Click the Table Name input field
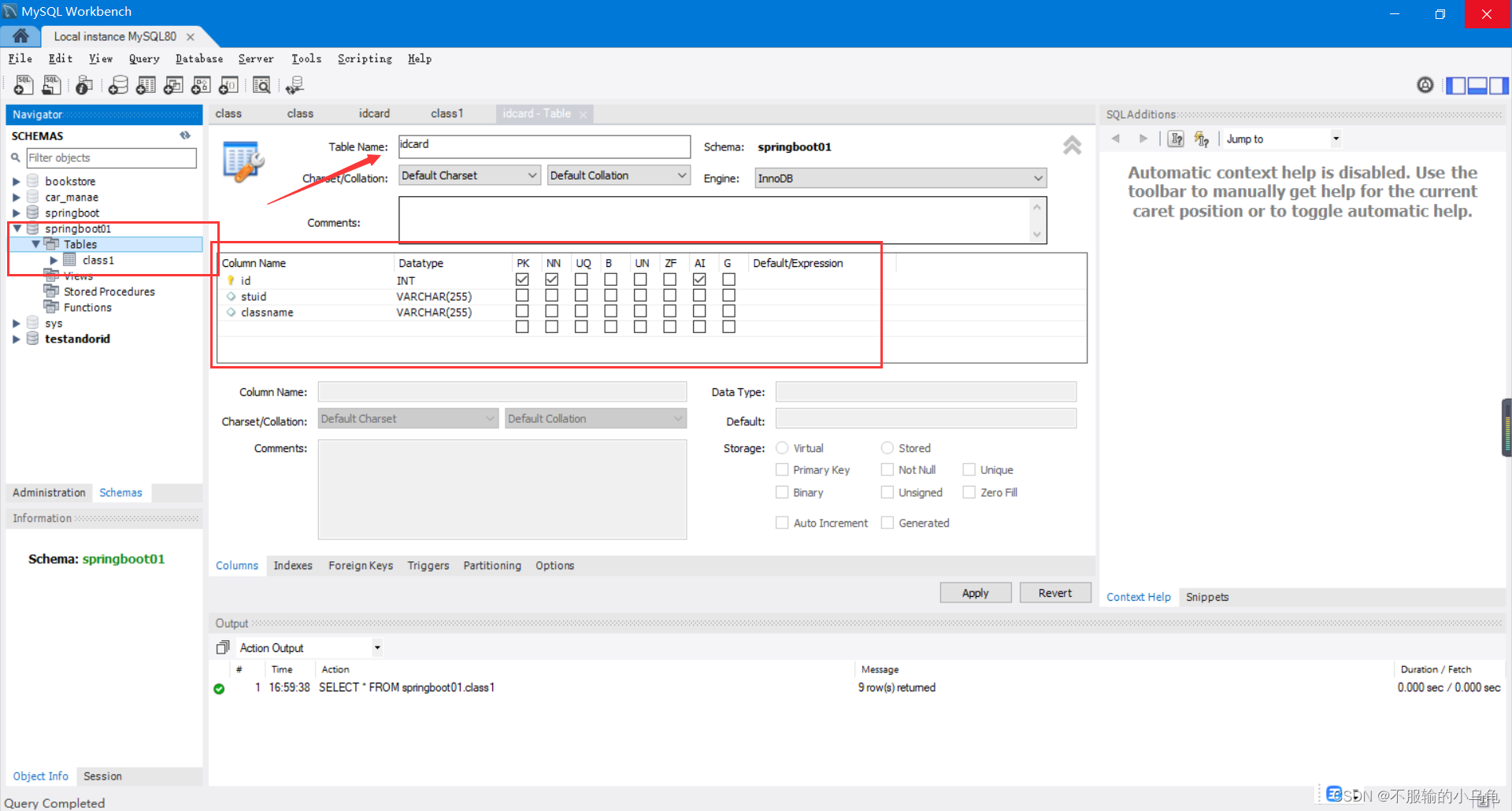 coord(544,146)
